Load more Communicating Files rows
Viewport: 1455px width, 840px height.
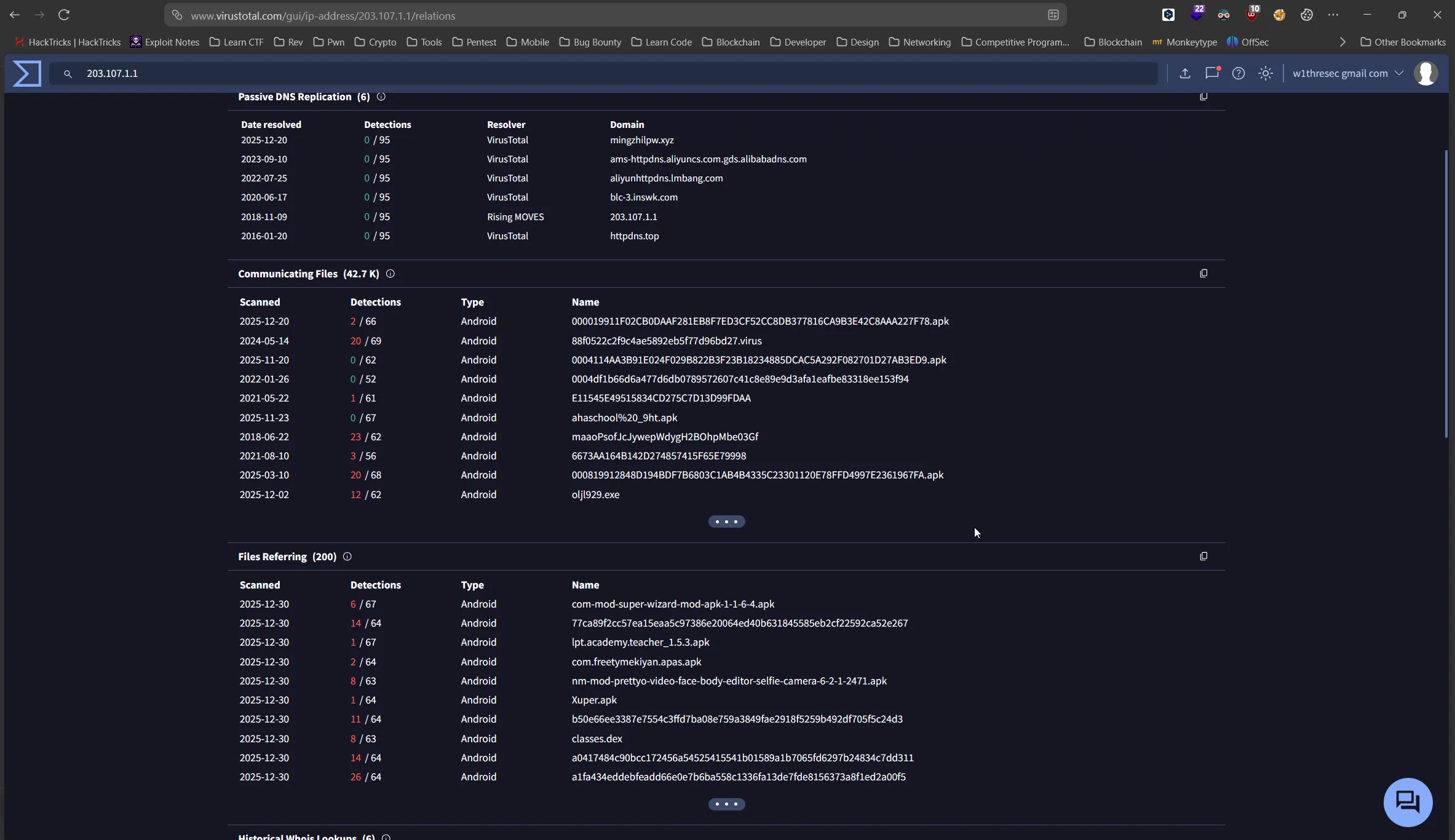[726, 522]
